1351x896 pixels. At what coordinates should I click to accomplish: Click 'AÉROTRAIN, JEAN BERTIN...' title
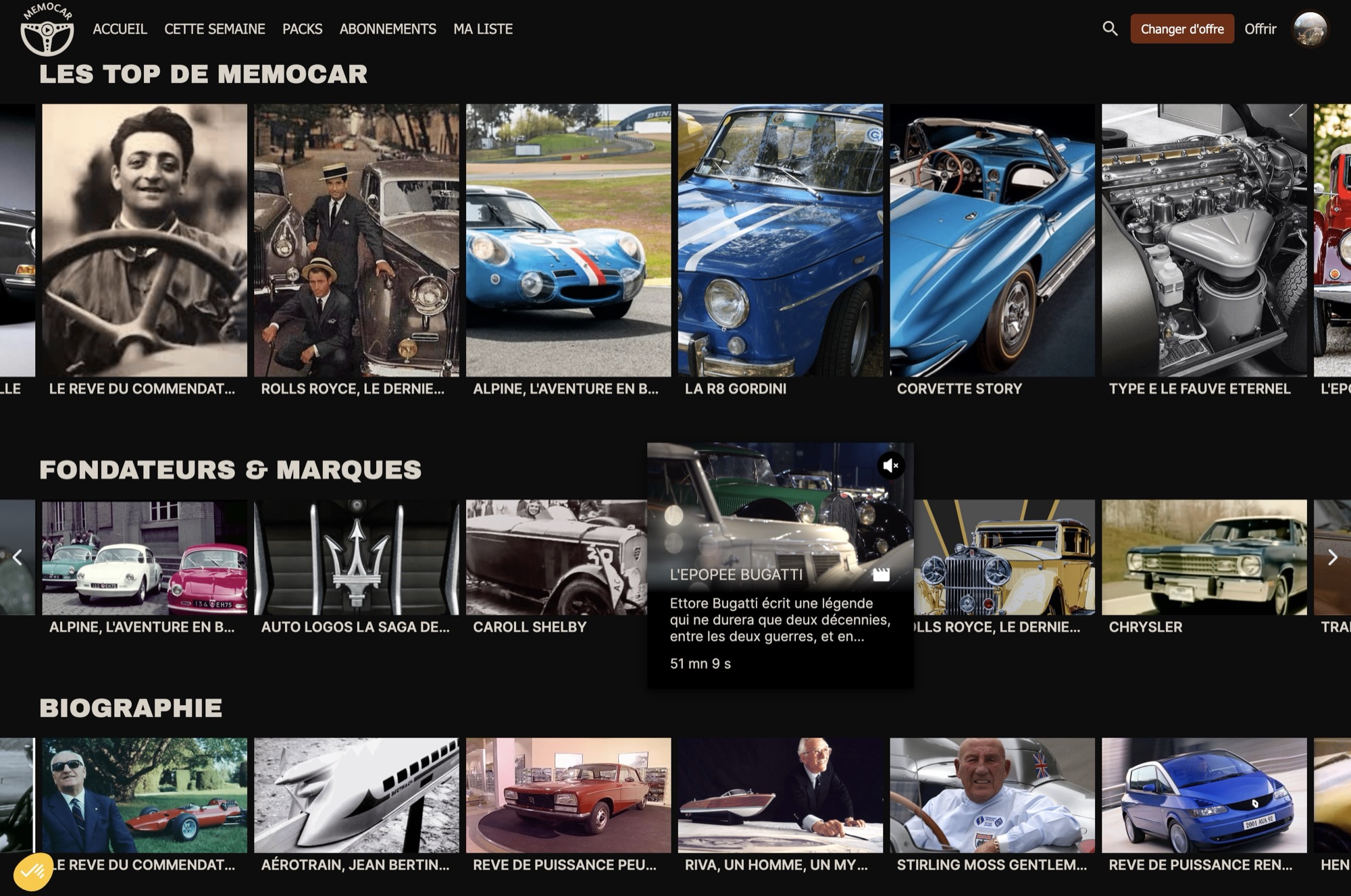[x=355, y=865]
